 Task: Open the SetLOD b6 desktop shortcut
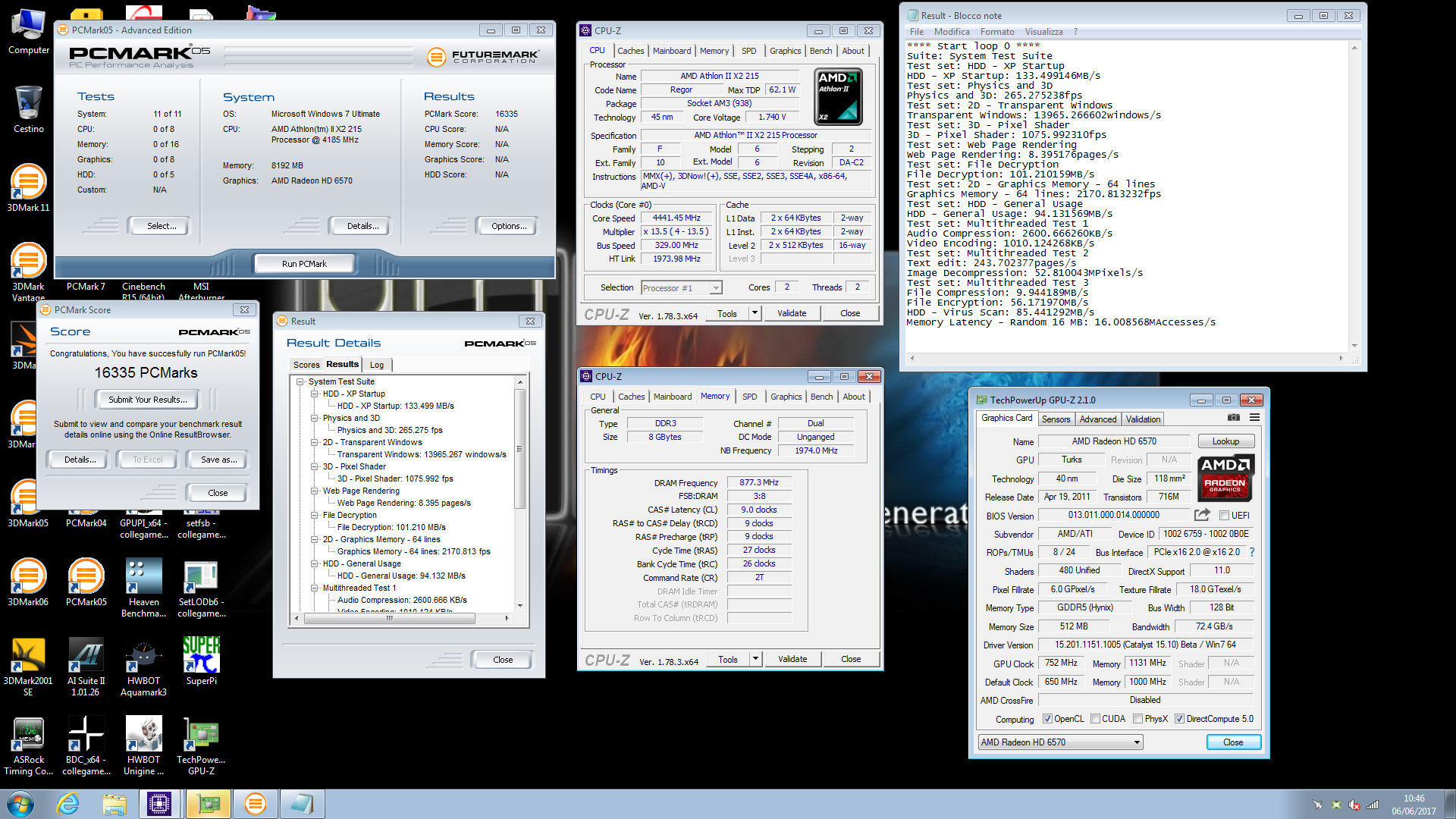coord(202,588)
